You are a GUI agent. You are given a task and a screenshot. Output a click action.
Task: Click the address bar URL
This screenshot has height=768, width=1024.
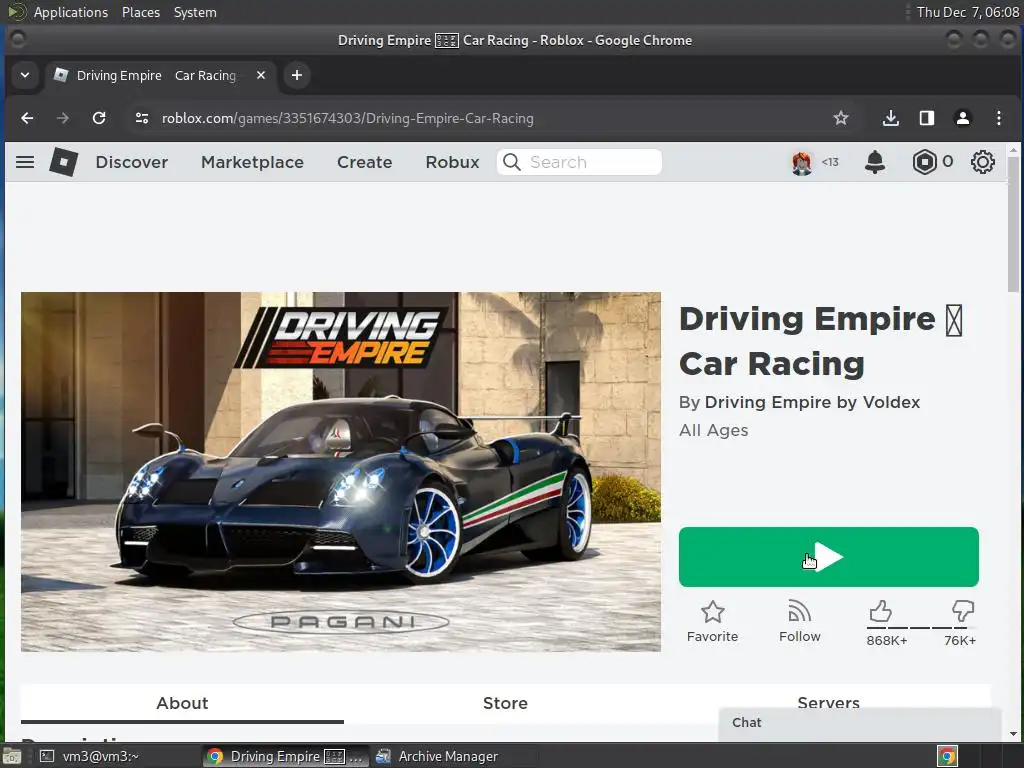347,118
